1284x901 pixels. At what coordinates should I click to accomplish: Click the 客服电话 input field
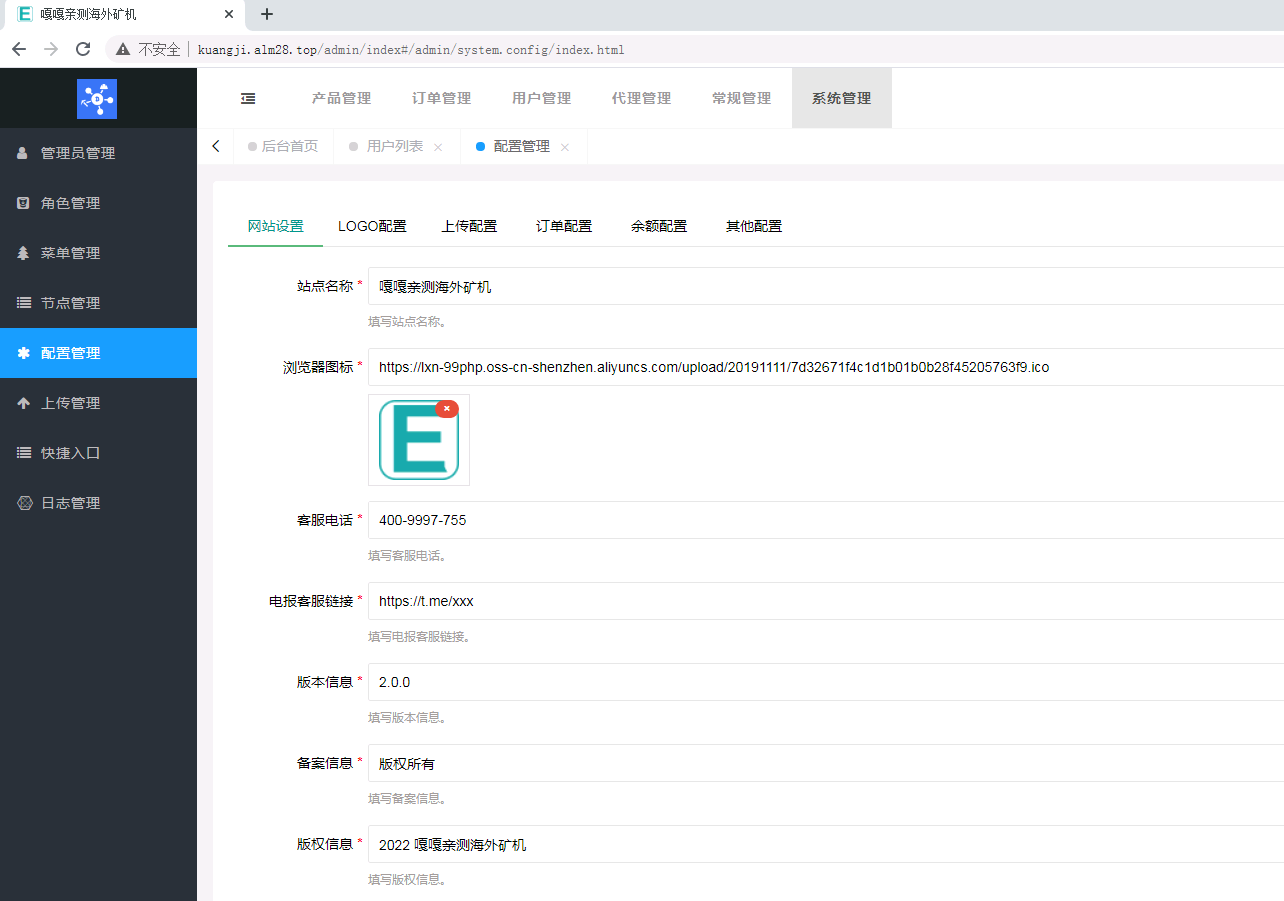pyautogui.click(x=820, y=520)
